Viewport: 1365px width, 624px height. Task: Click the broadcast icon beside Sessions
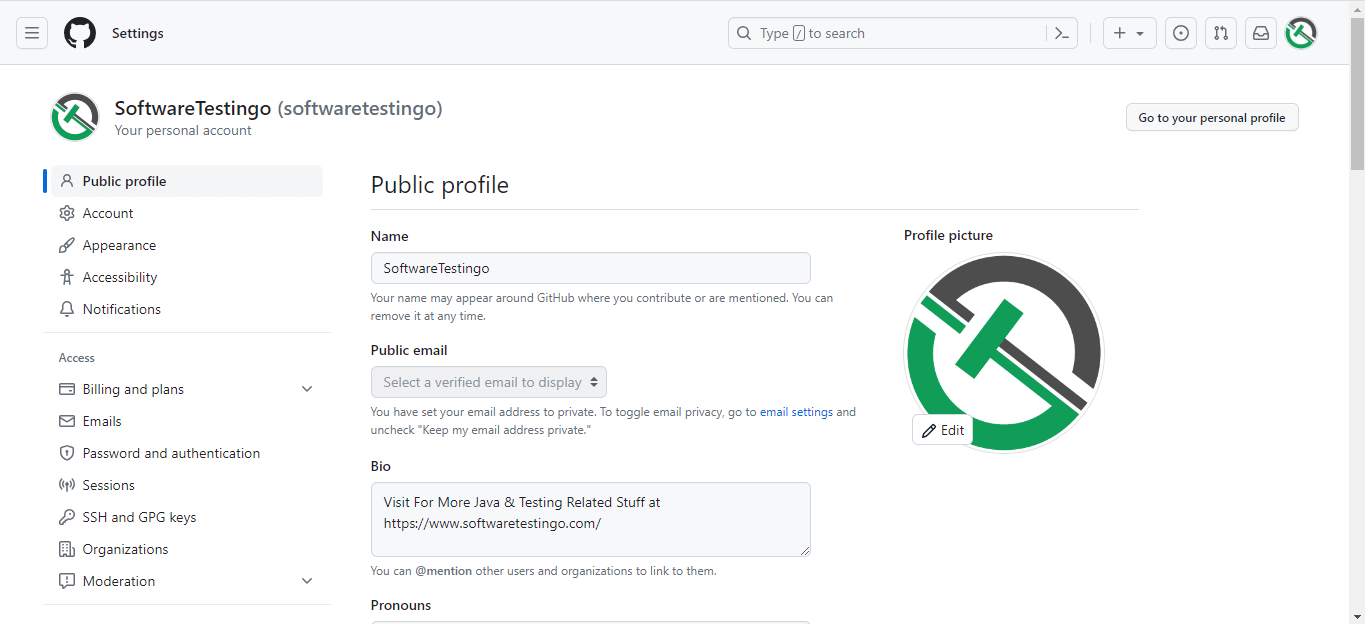click(67, 485)
